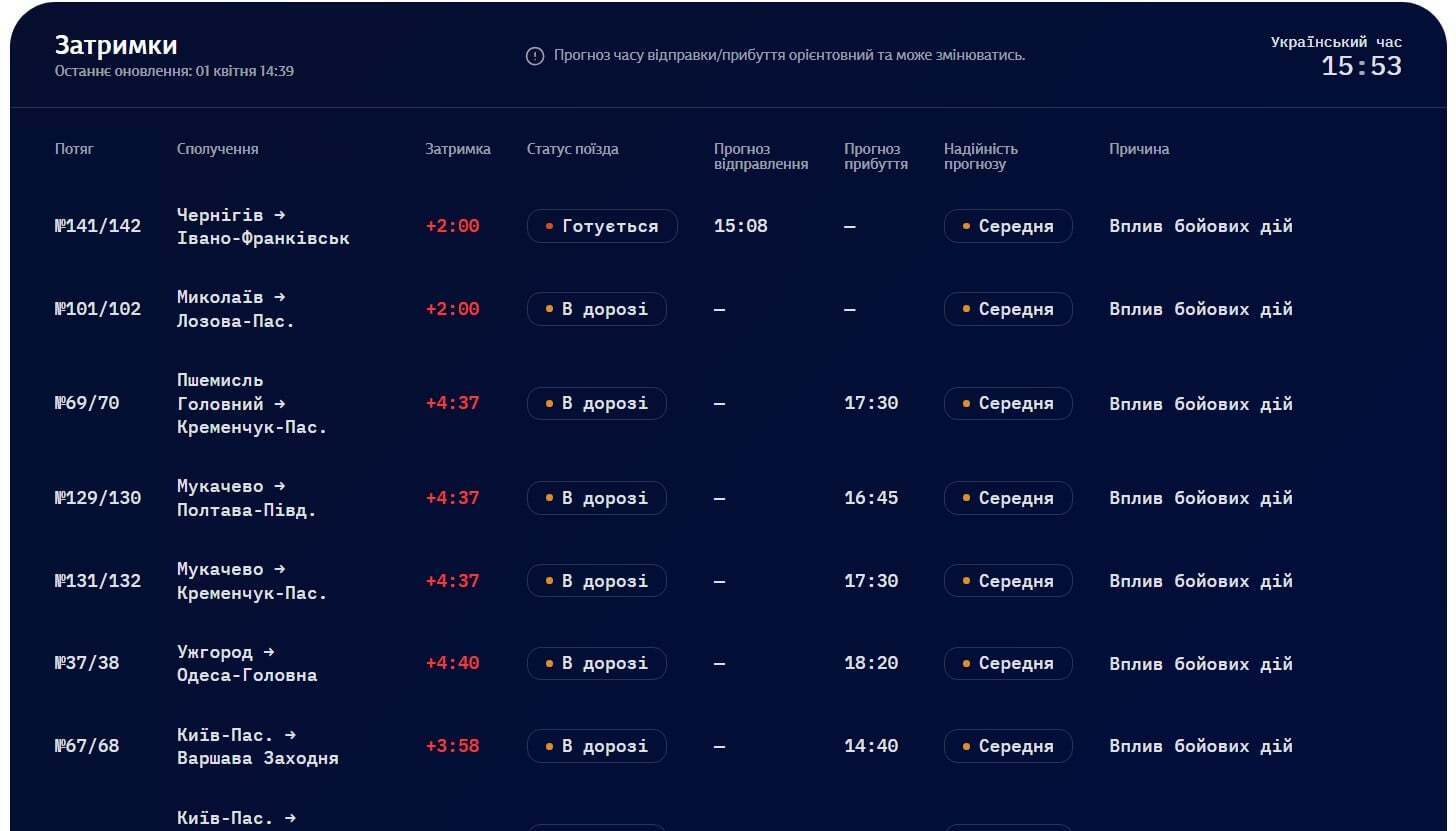
Task: Click the 'Затримка' column header
Action: [457, 149]
